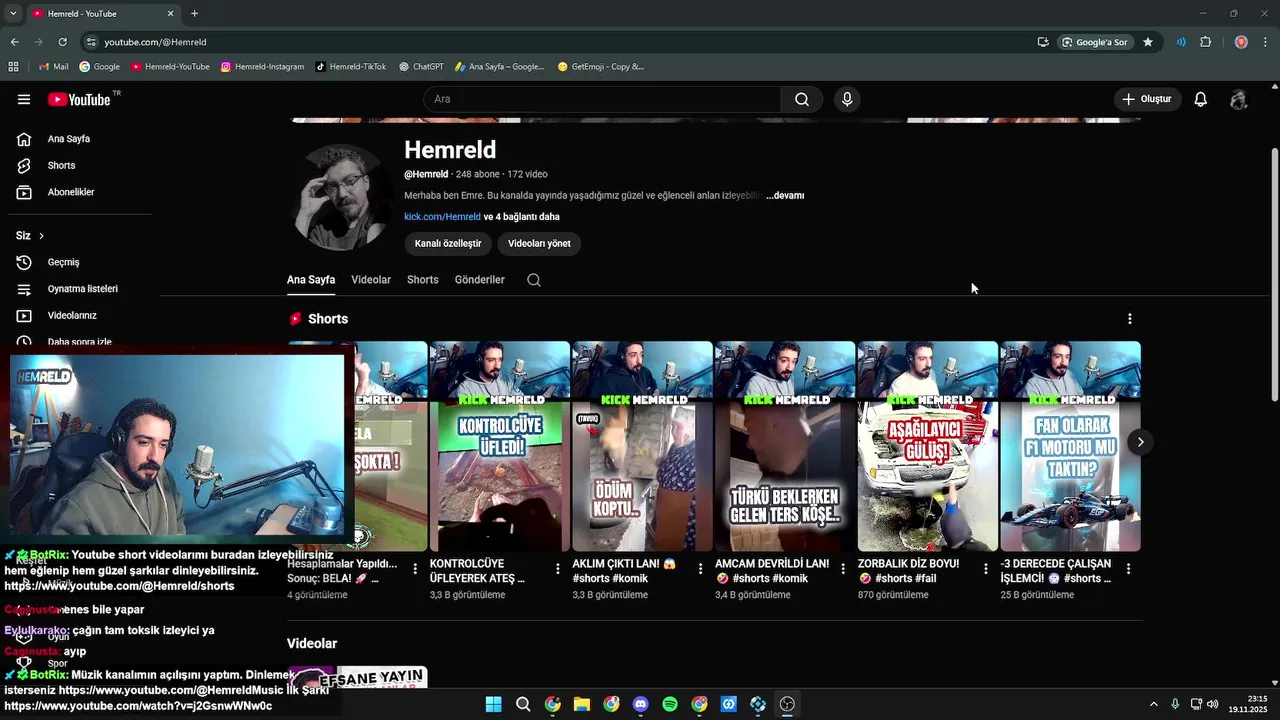
Task: Open the Oluştur create menu
Action: pyautogui.click(x=1147, y=99)
